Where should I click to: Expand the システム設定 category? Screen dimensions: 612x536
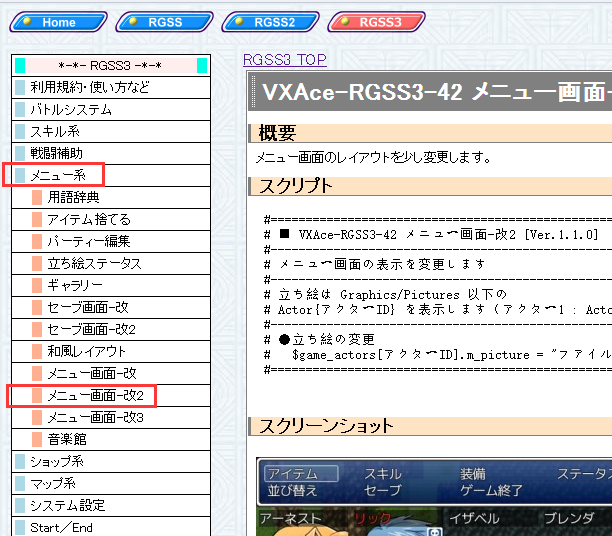(111, 505)
